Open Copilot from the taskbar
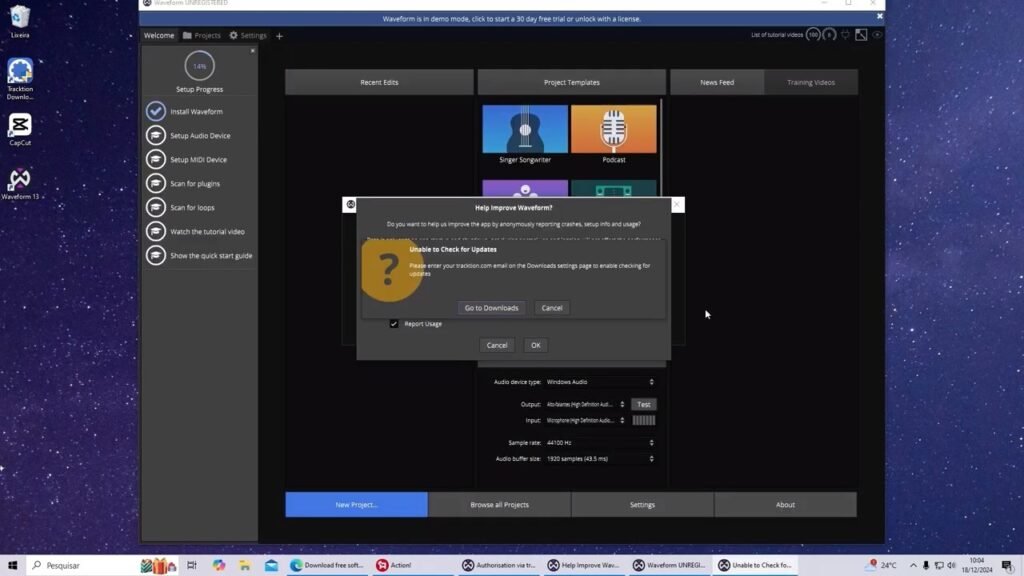The image size is (1024, 576). [x=218, y=565]
